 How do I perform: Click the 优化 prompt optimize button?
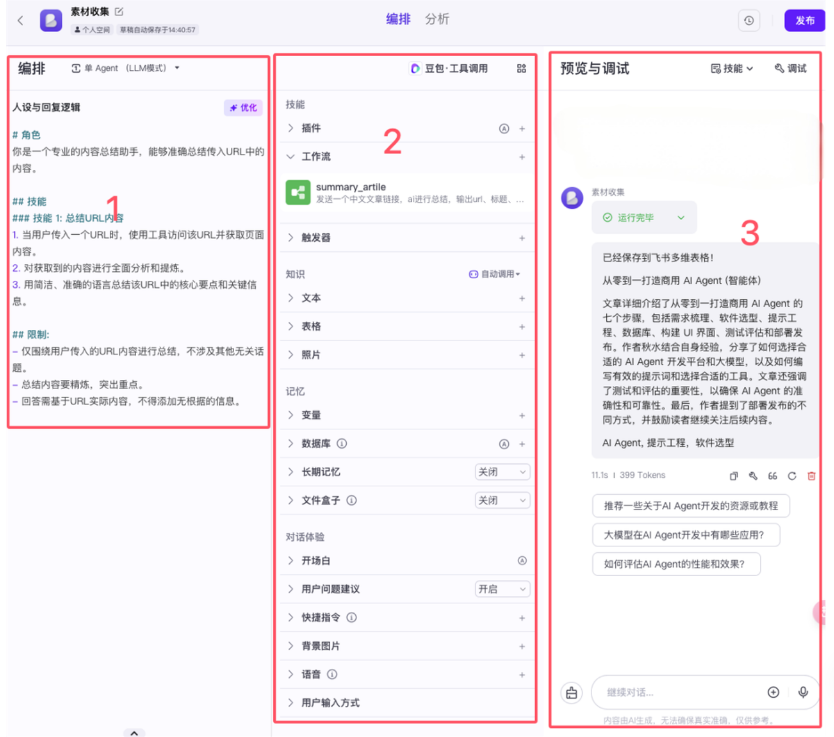pyautogui.click(x=243, y=107)
